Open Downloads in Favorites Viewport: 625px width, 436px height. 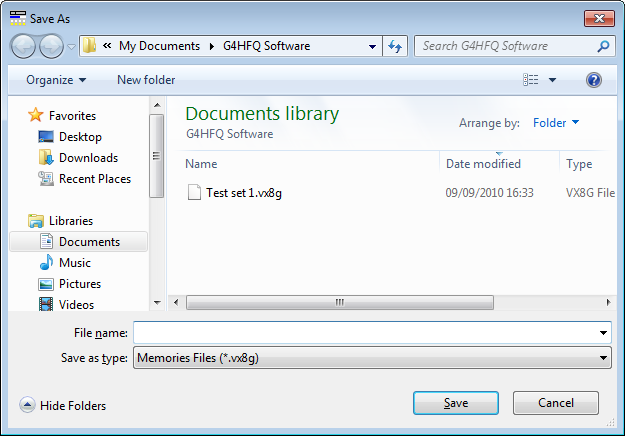coord(88,158)
